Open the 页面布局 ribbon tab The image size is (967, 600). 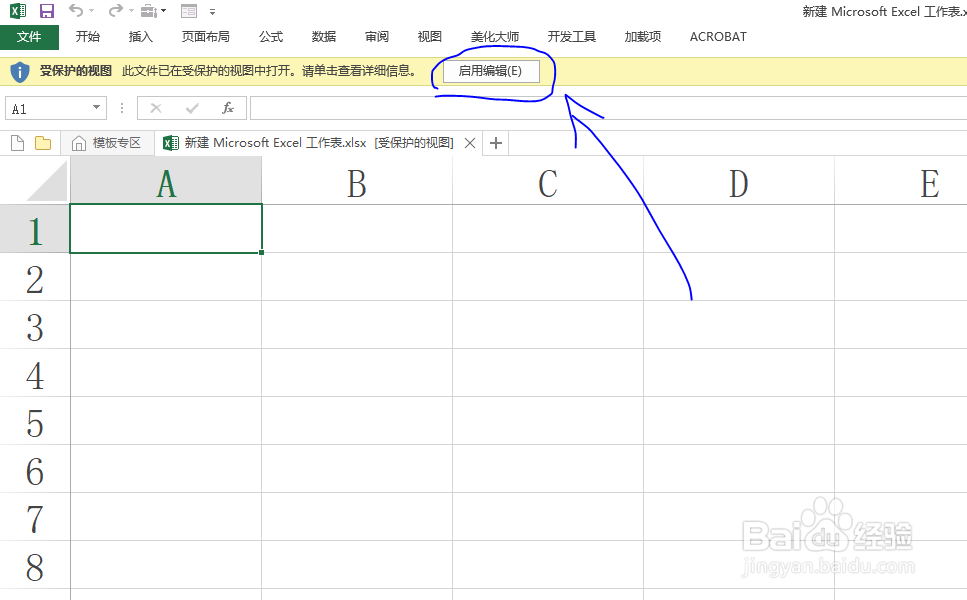point(205,37)
